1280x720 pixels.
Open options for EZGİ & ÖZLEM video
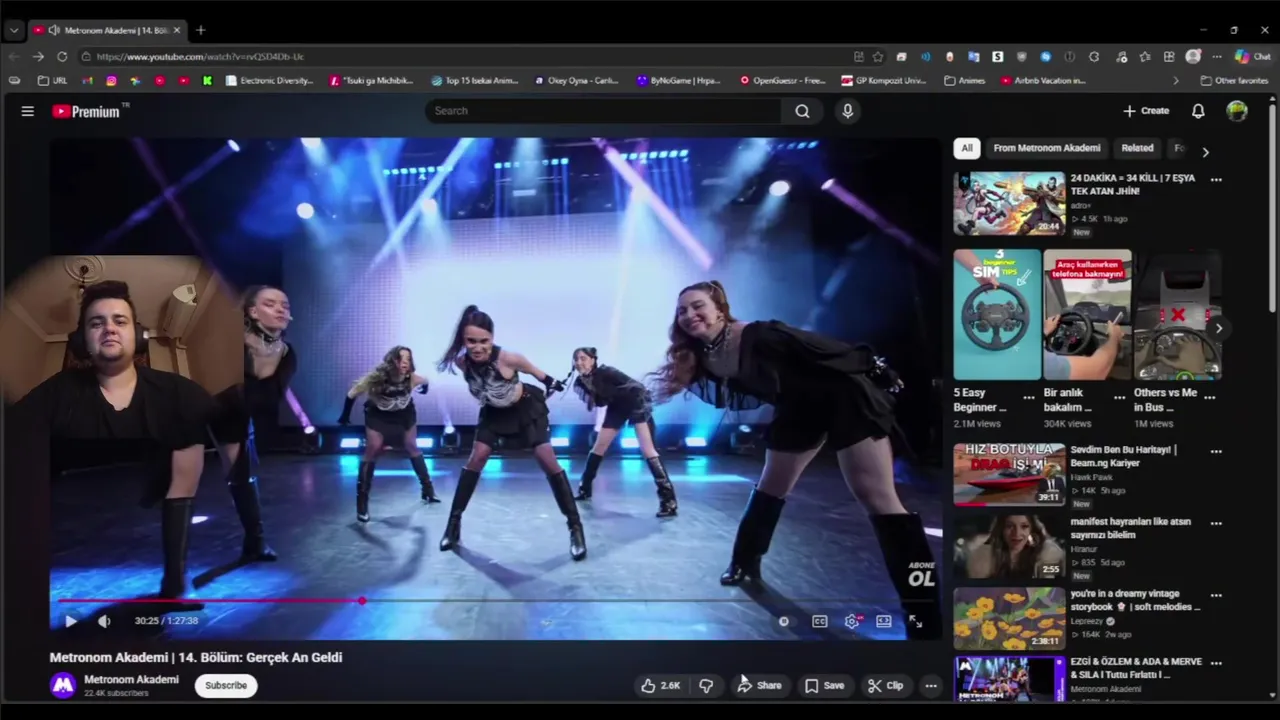[x=1216, y=664]
